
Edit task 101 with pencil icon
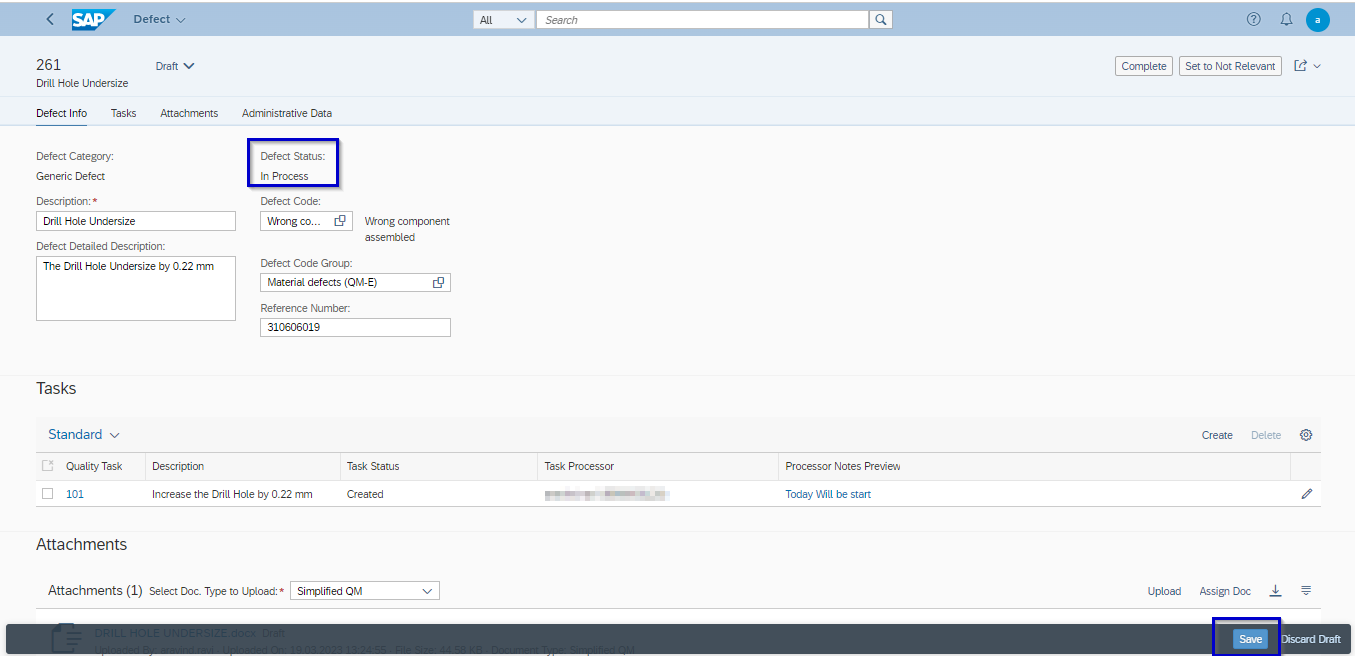pyautogui.click(x=1306, y=494)
